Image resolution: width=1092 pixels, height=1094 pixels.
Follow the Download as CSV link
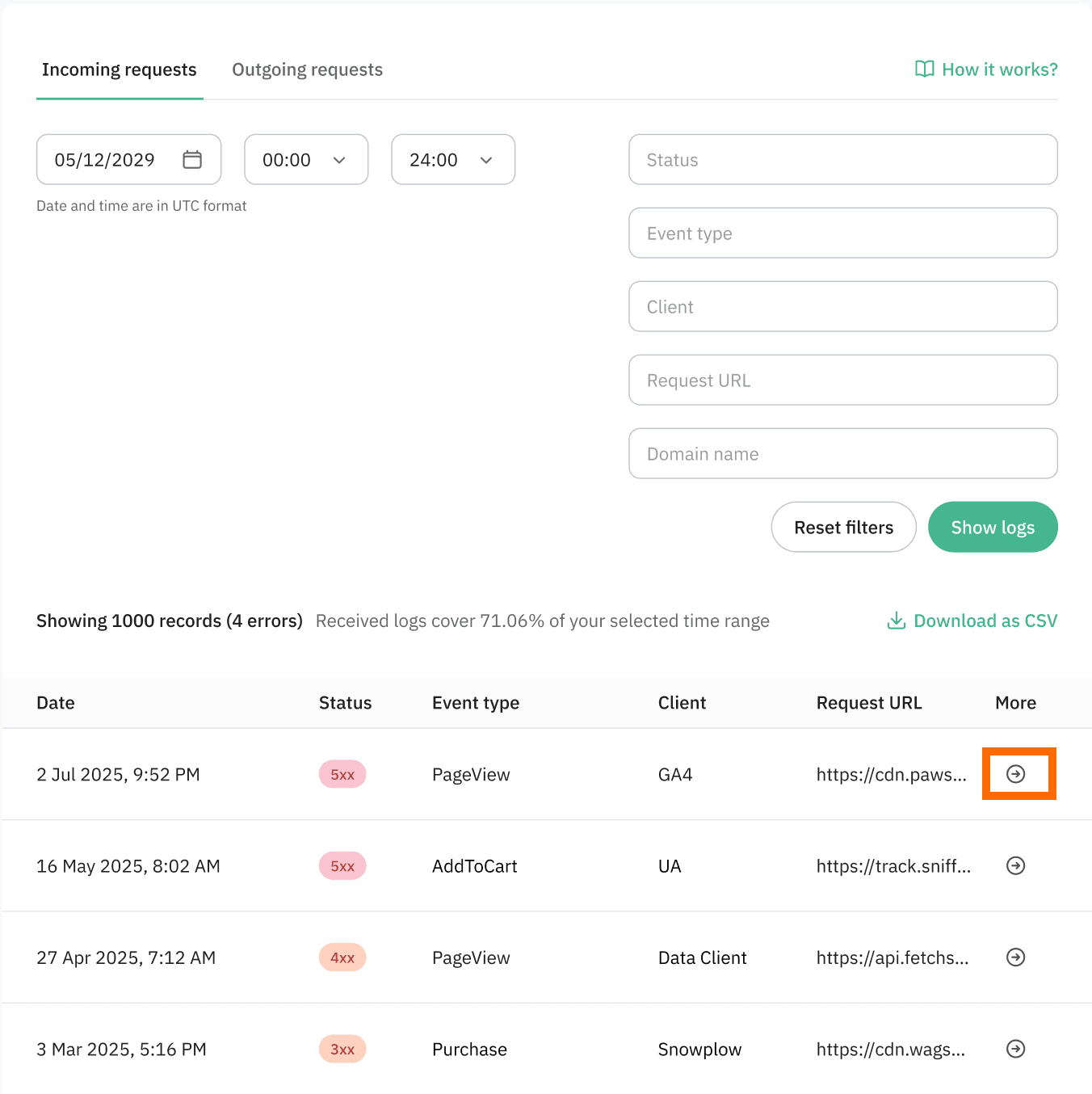click(985, 621)
